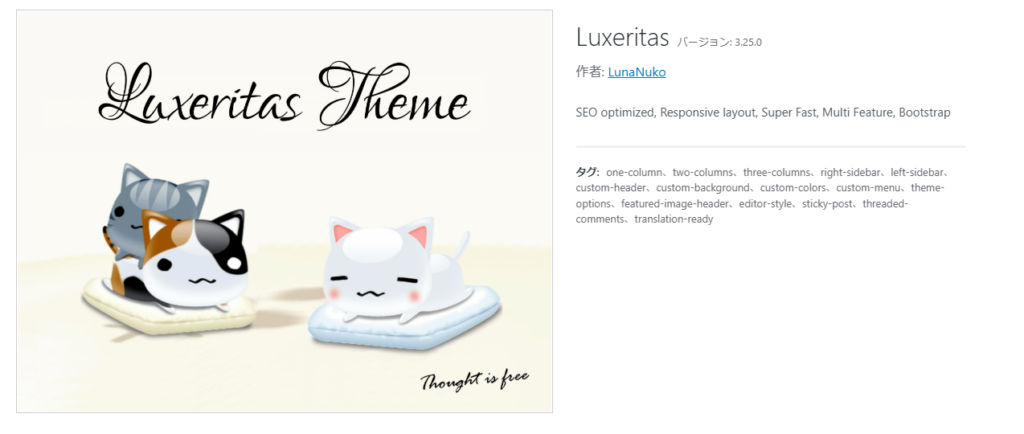The width and height of the screenshot is (1024, 434).
Task: Select the version number 3.25.0 text
Action: [x=748, y=42]
